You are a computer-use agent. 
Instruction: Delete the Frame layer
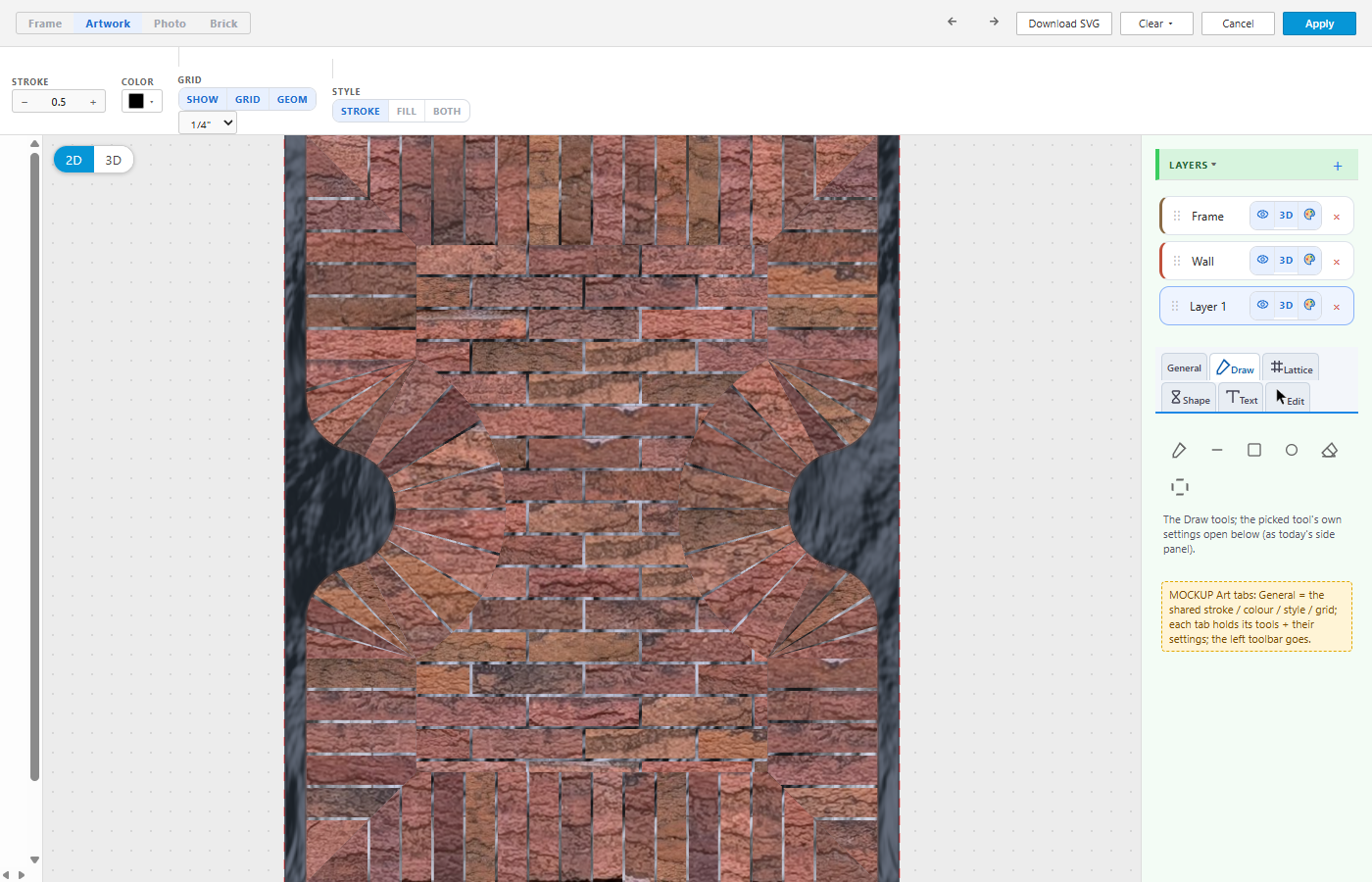[1336, 217]
